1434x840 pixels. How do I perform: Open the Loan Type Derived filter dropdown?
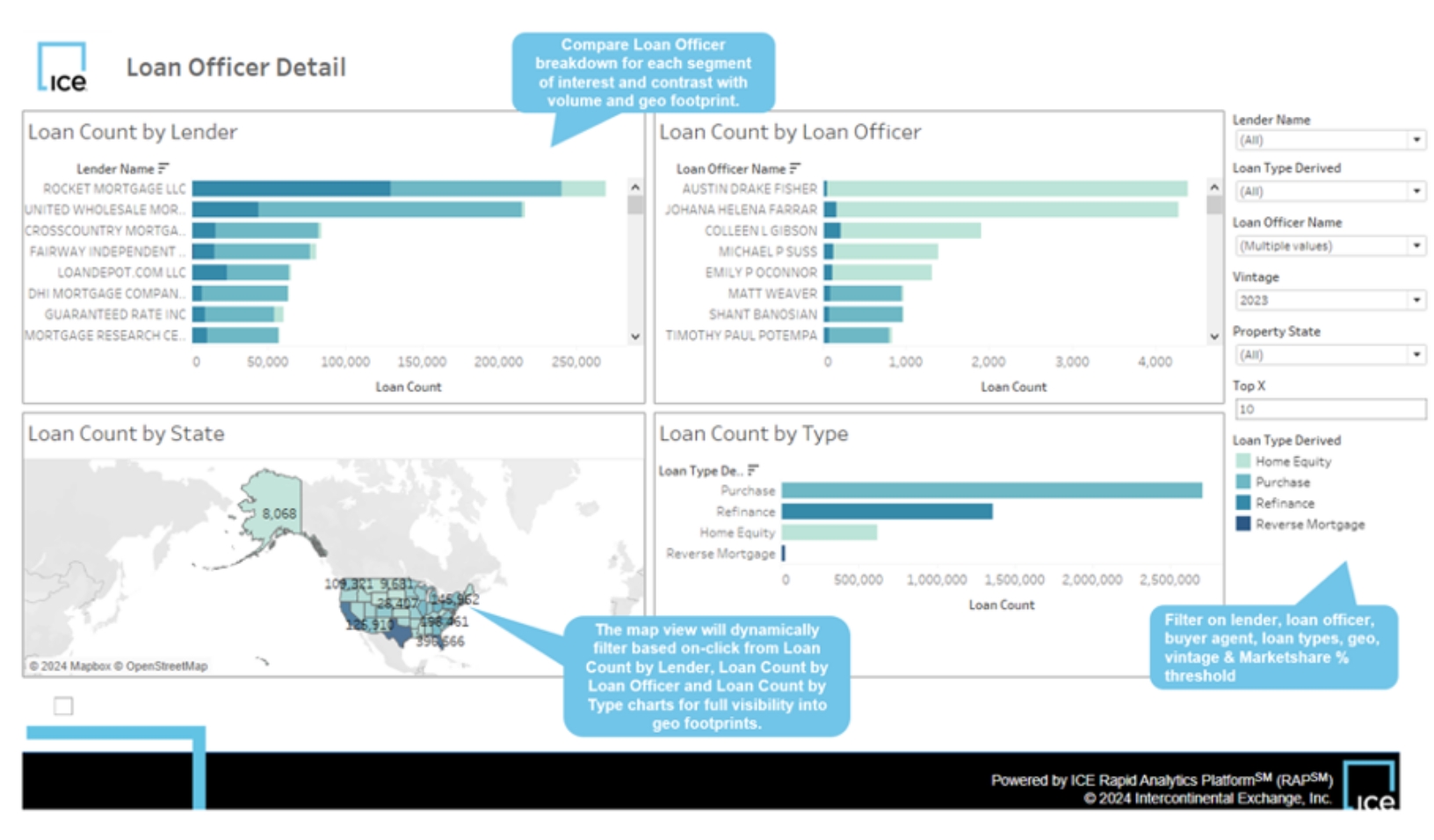(x=1329, y=191)
